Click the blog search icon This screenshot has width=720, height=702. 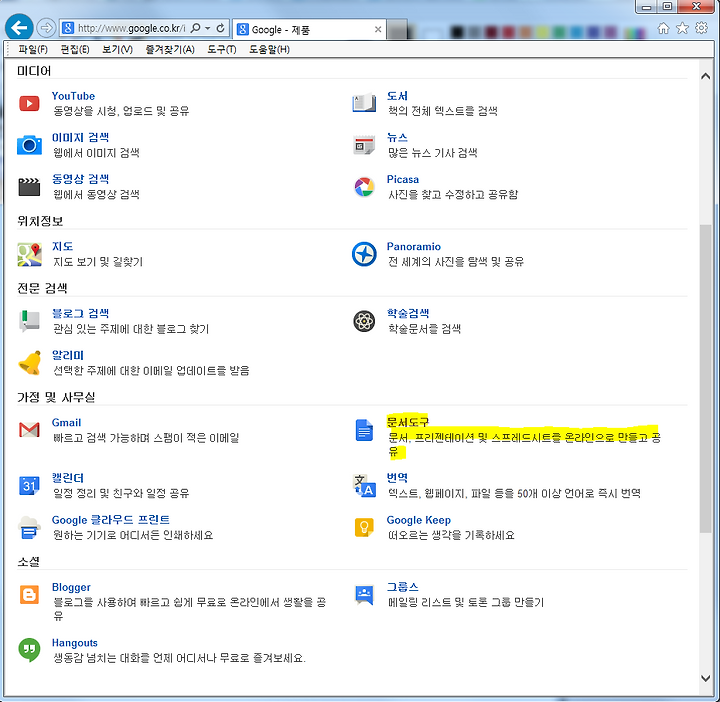pyautogui.click(x=29, y=321)
